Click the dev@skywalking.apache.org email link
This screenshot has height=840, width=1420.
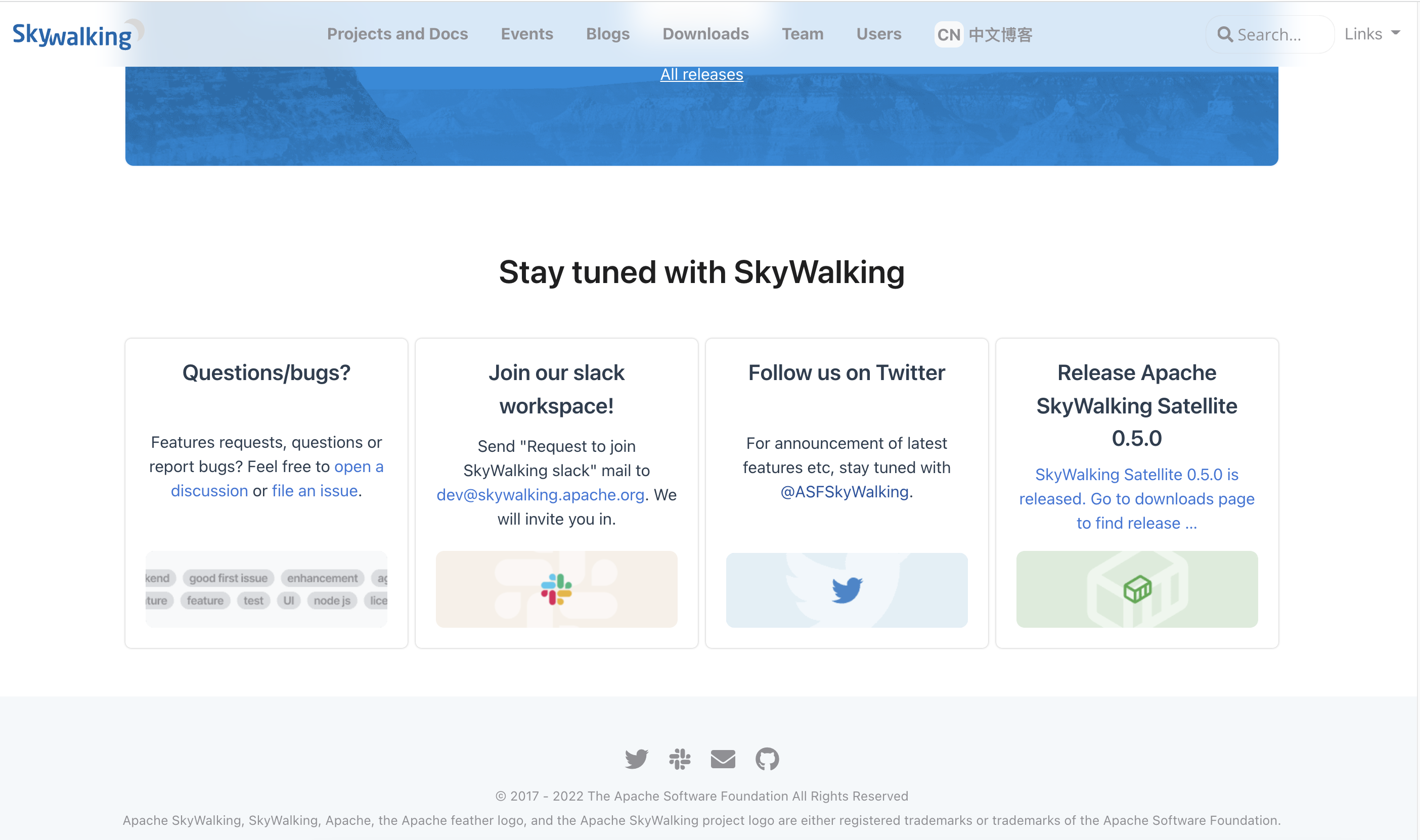pos(540,495)
